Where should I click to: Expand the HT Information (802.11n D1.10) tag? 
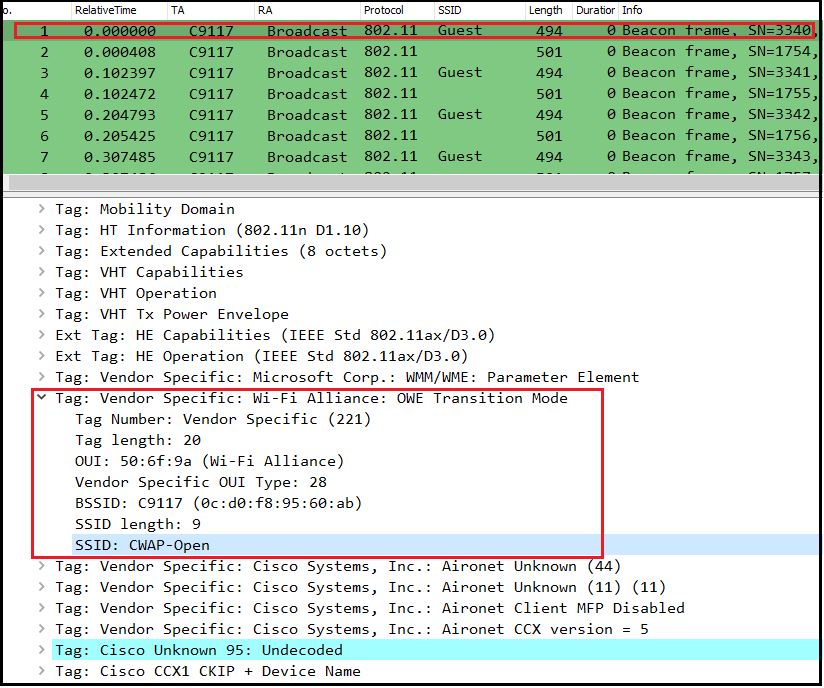tap(40, 230)
